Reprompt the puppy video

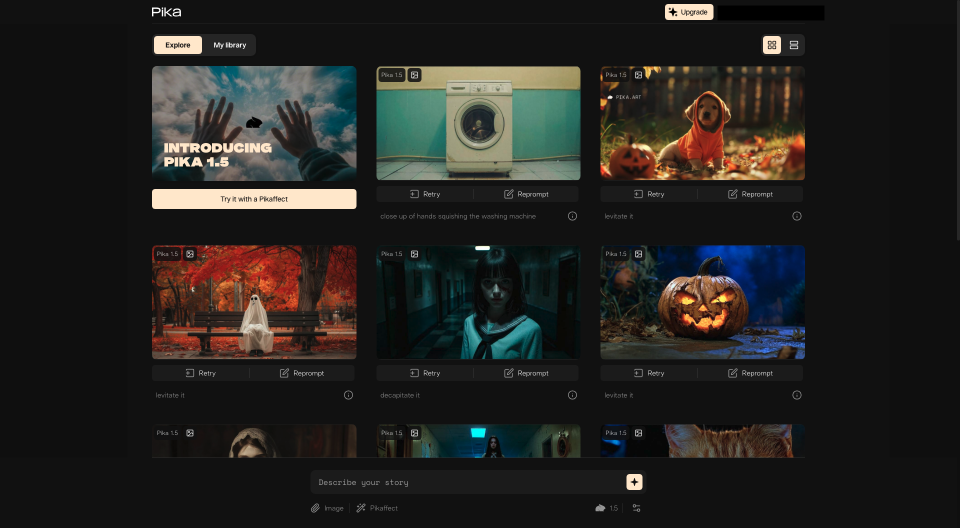[751, 194]
